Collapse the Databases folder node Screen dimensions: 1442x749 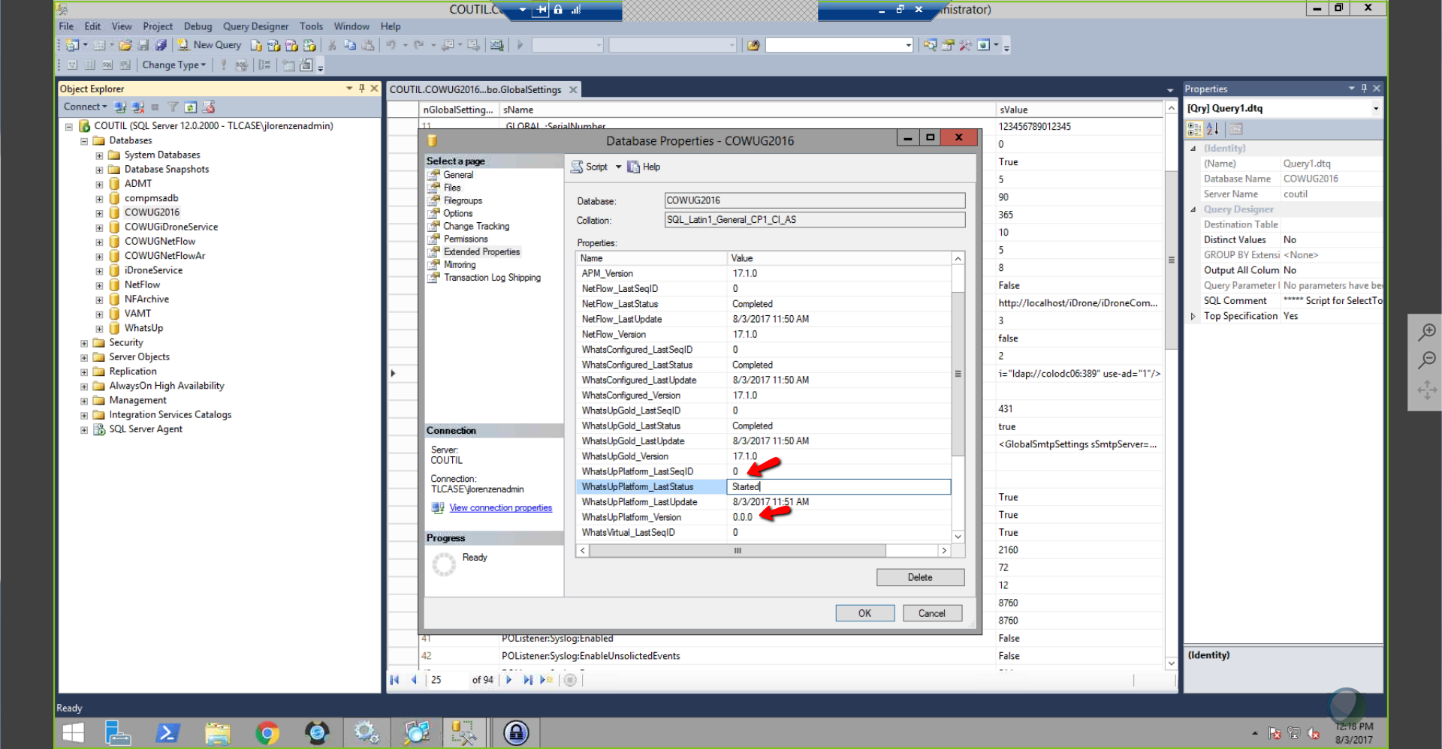click(84, 141)
